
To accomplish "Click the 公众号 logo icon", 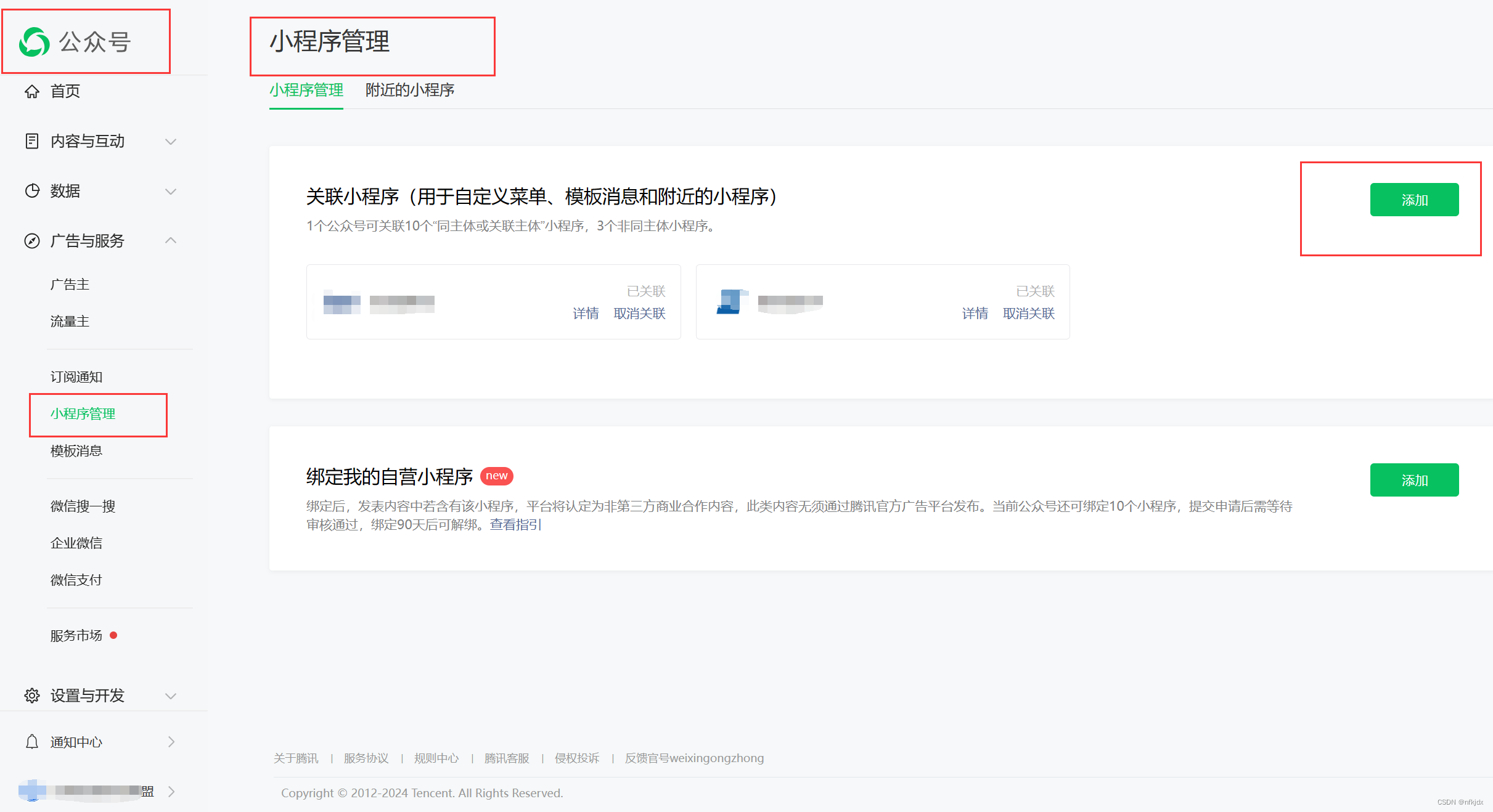I will 35,42.
